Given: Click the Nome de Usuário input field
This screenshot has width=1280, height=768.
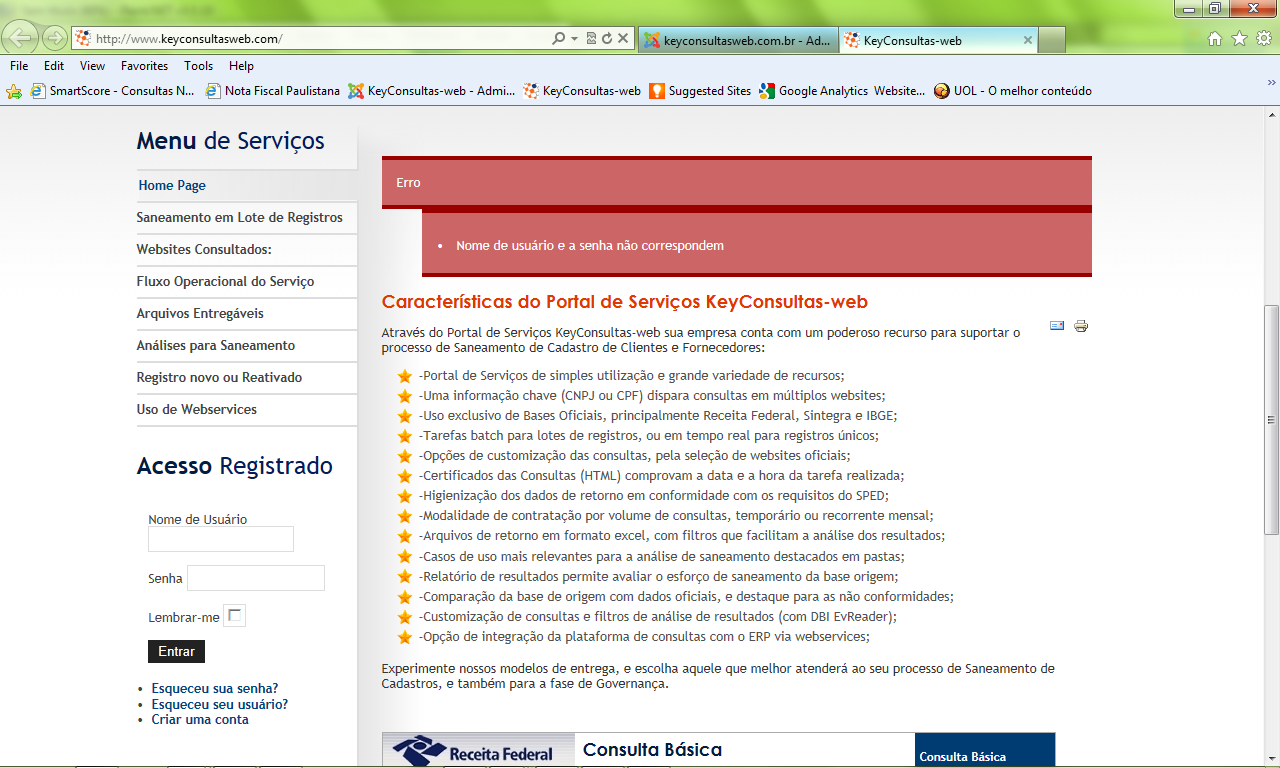Looking at the screenshot, I should (221, 539).
